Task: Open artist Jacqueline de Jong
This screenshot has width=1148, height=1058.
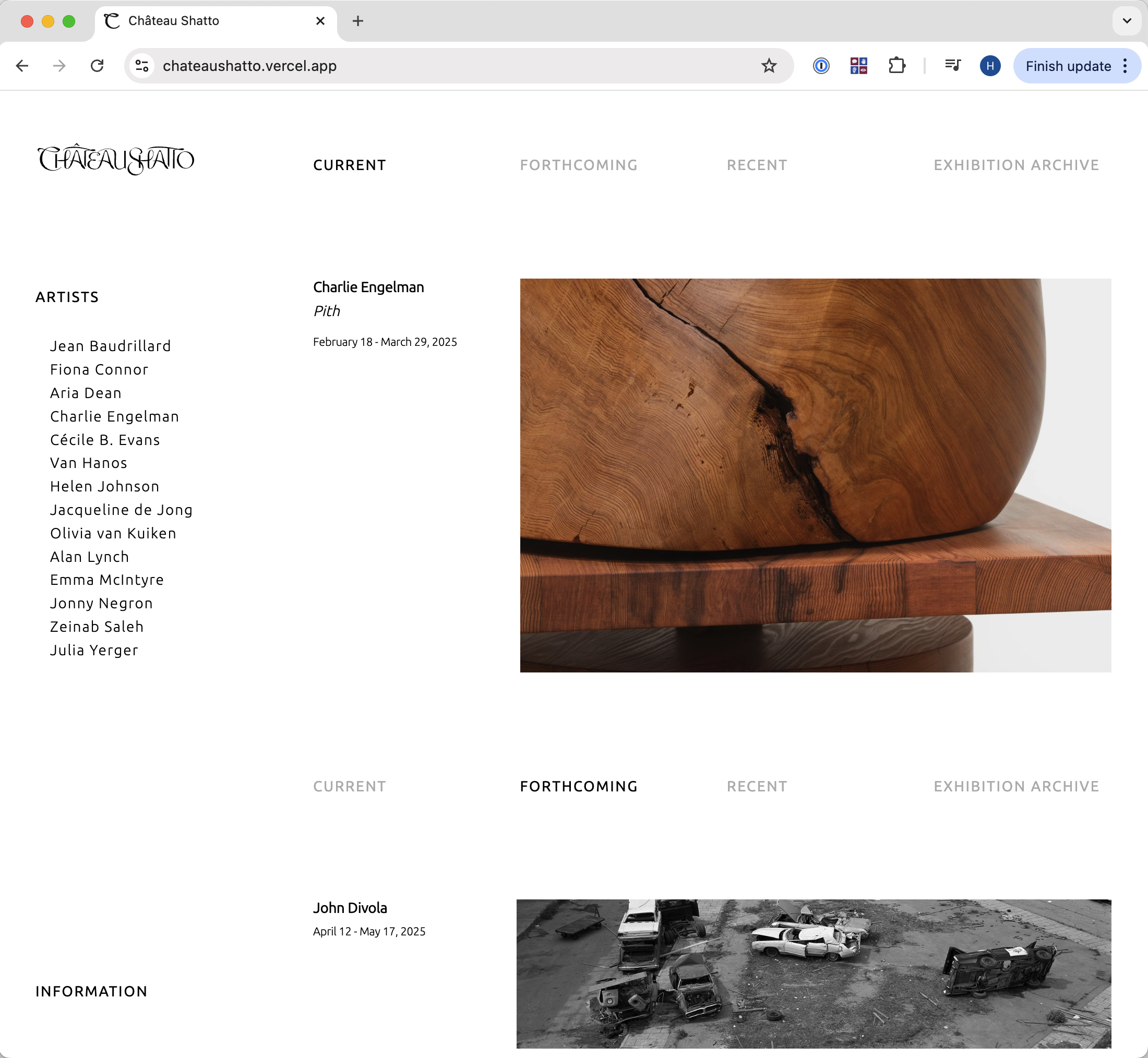Action: (x=122, y=510)
